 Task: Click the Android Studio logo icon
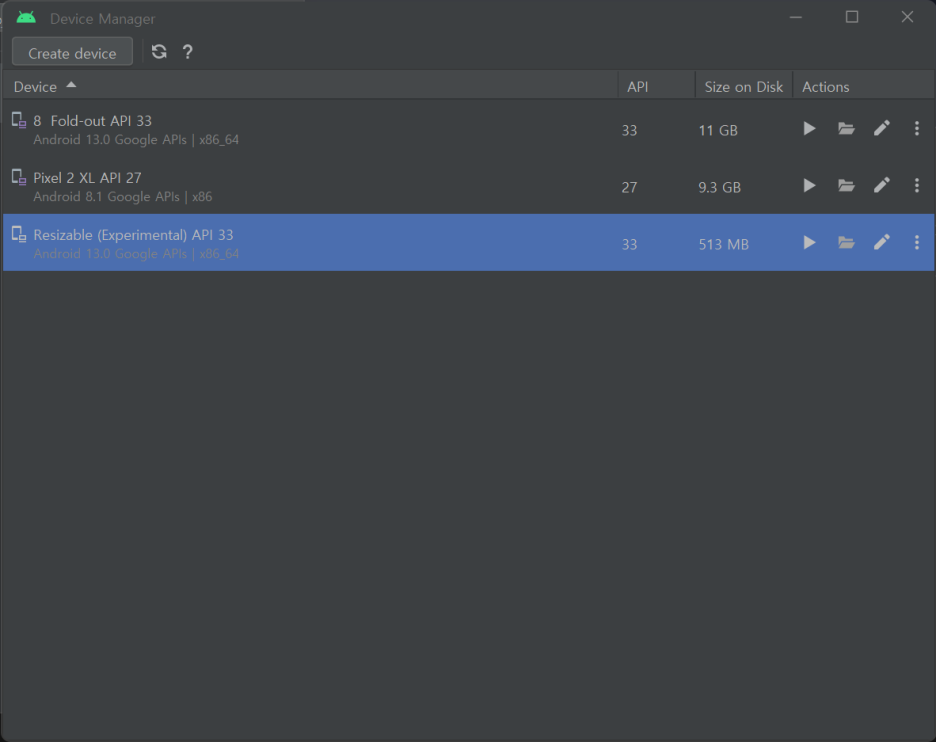26,18
